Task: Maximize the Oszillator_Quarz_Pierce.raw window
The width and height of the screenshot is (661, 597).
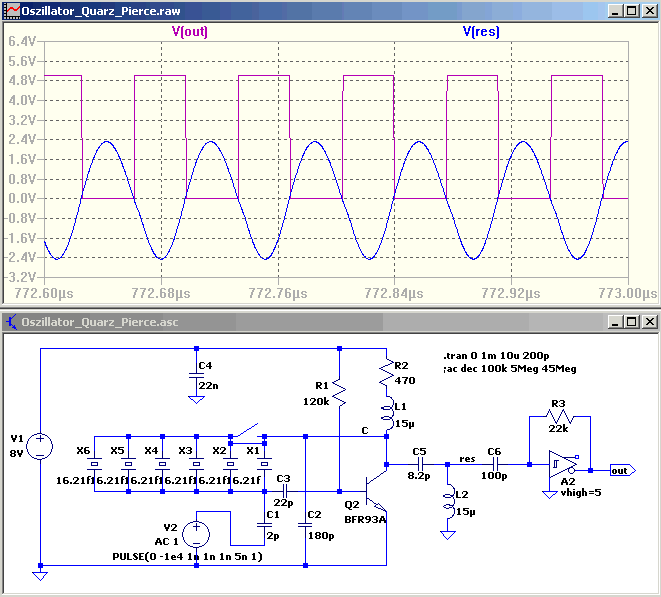Action: click(631, 11)
